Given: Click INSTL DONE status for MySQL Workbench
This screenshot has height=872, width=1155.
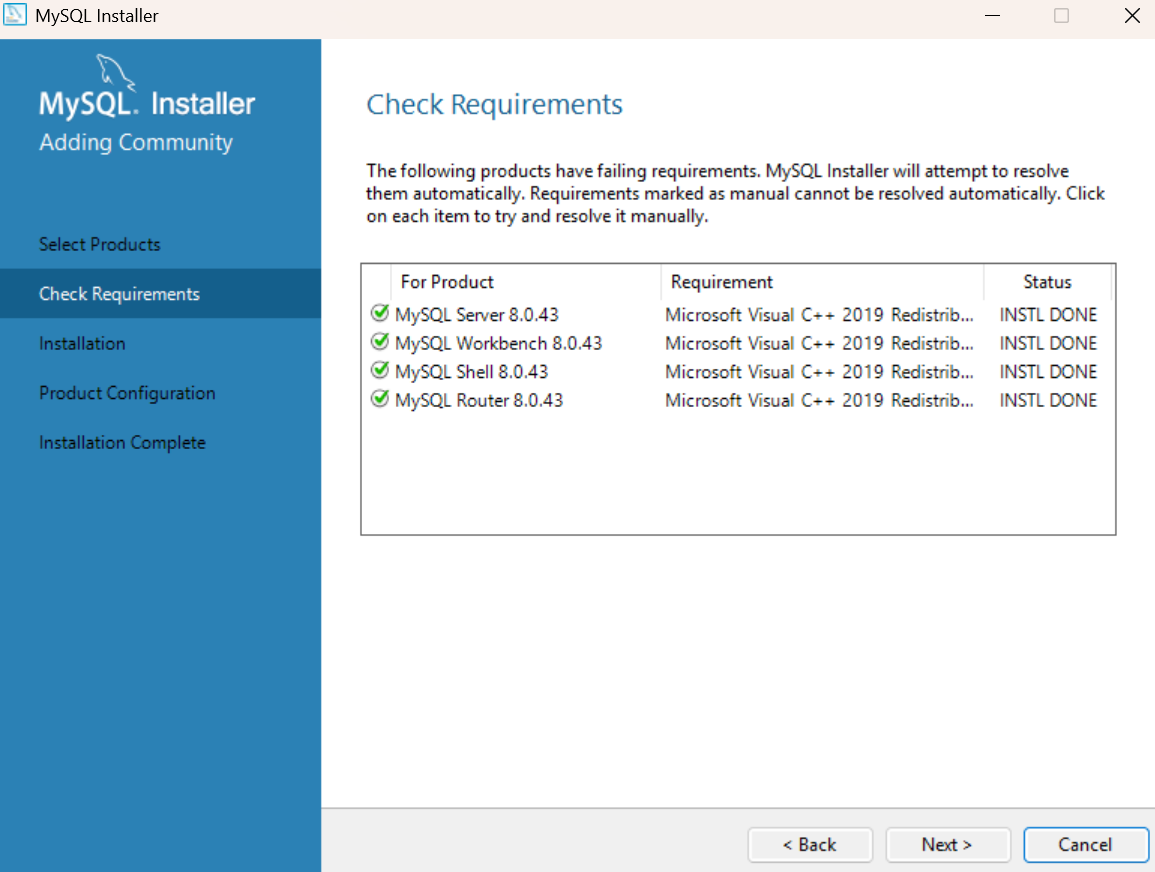Looking at the screenshot, I should point(1048,344).
